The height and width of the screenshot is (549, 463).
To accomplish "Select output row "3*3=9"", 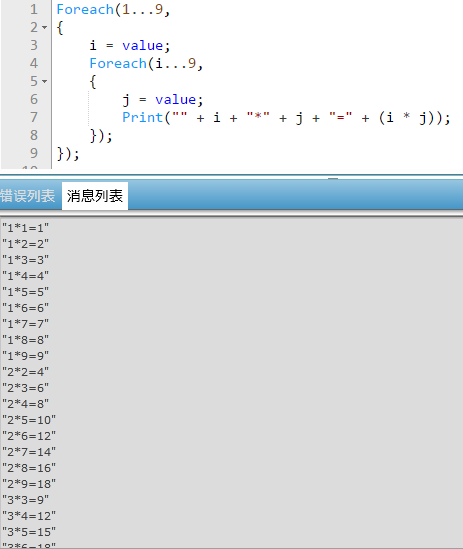I will click(26, 500).
